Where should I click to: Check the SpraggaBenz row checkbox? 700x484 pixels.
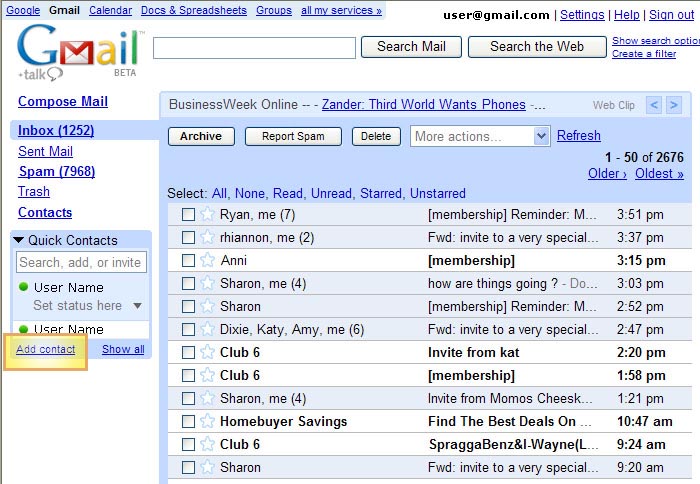[188, 445]
